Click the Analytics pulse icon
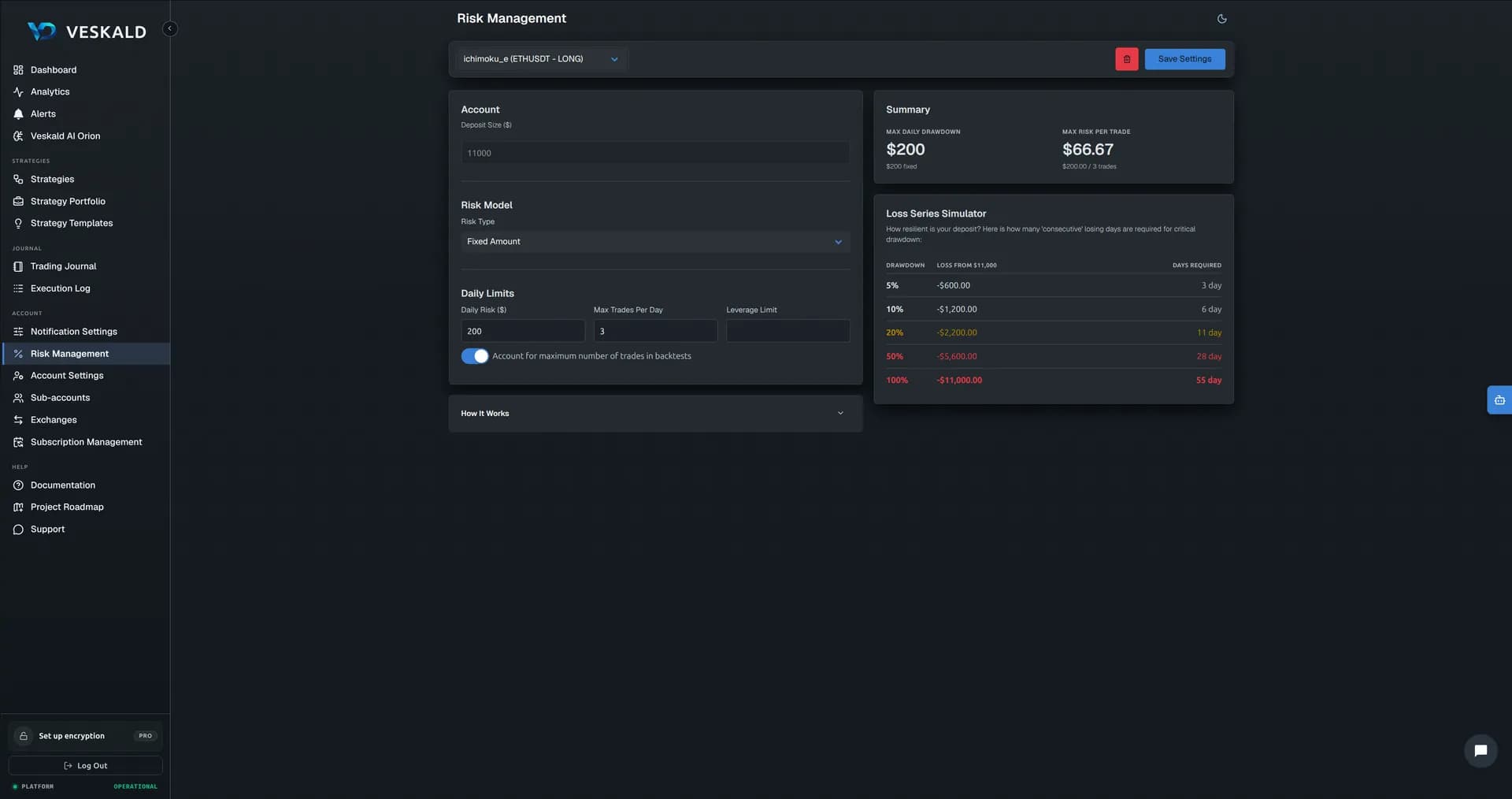Screen dimensions: 1512x799 [x=18, y=92]
